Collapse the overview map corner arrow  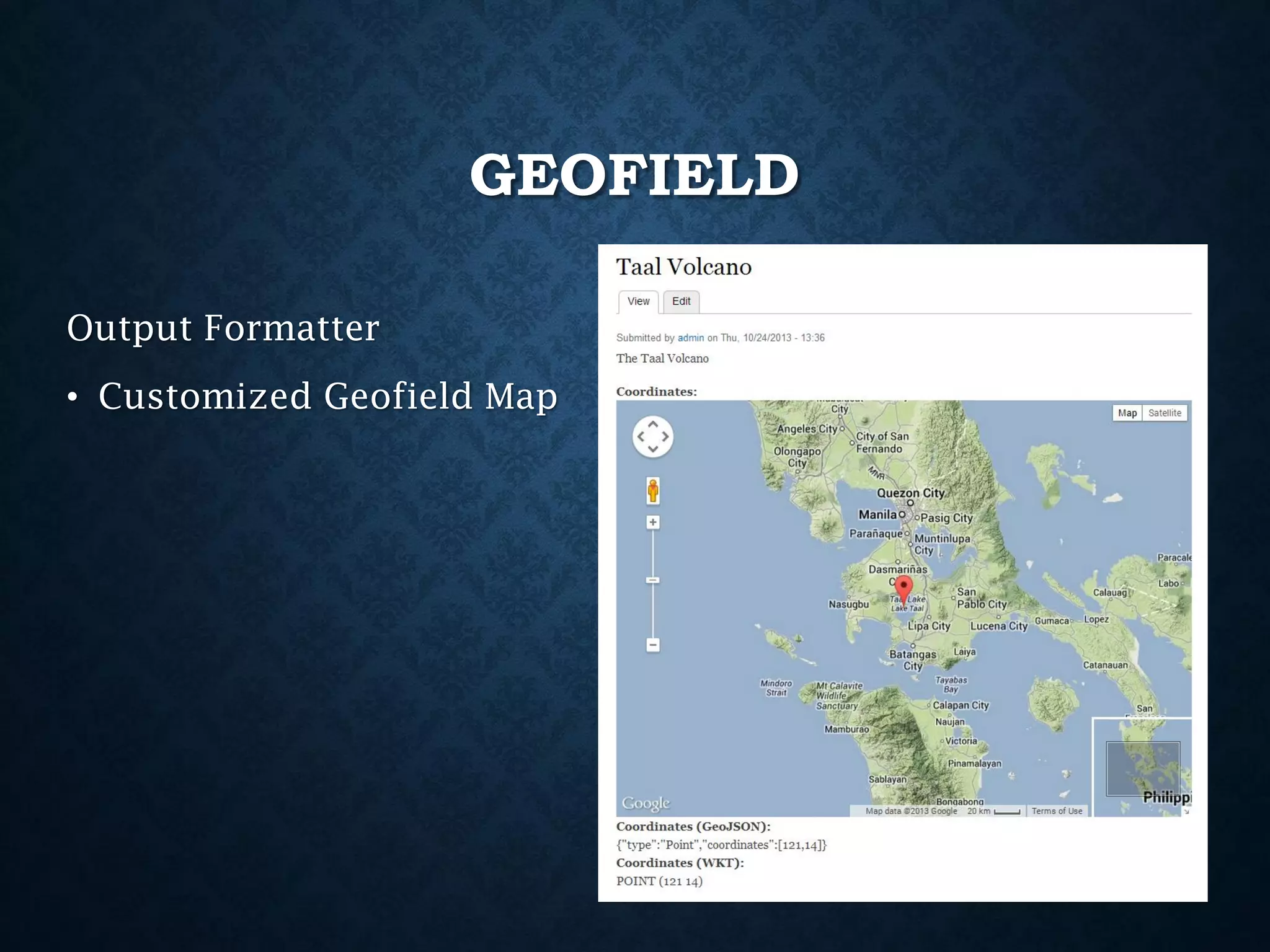(x=1186, y=812)
